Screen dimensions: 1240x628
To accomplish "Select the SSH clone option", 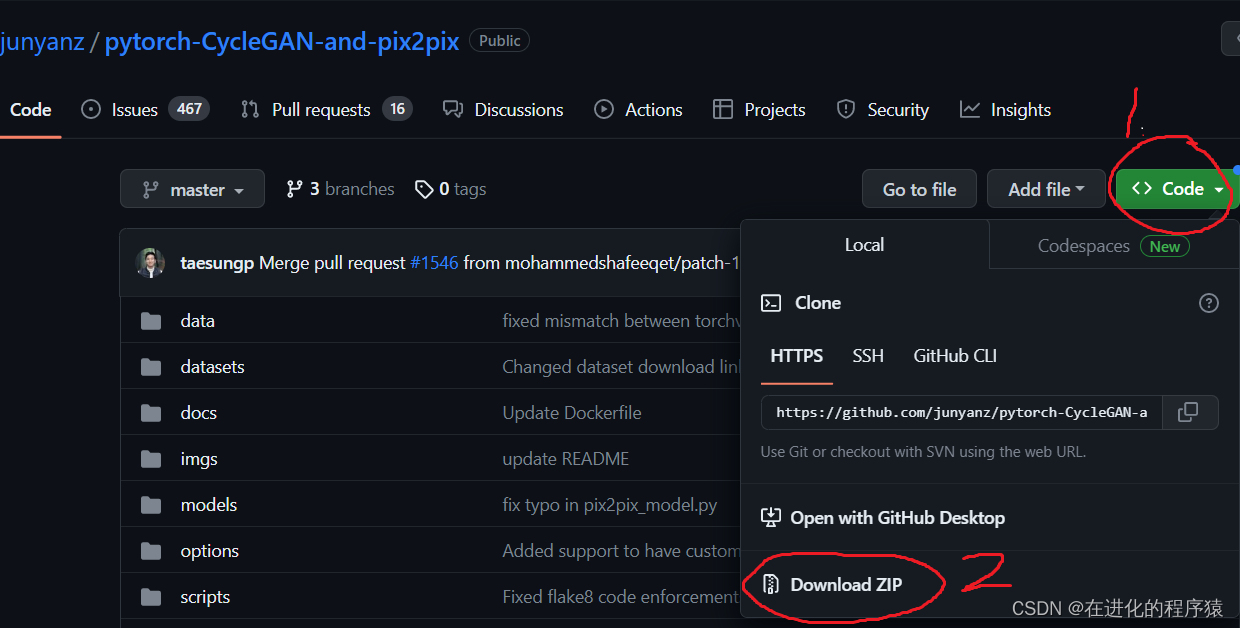I will (x=868, y=356).
